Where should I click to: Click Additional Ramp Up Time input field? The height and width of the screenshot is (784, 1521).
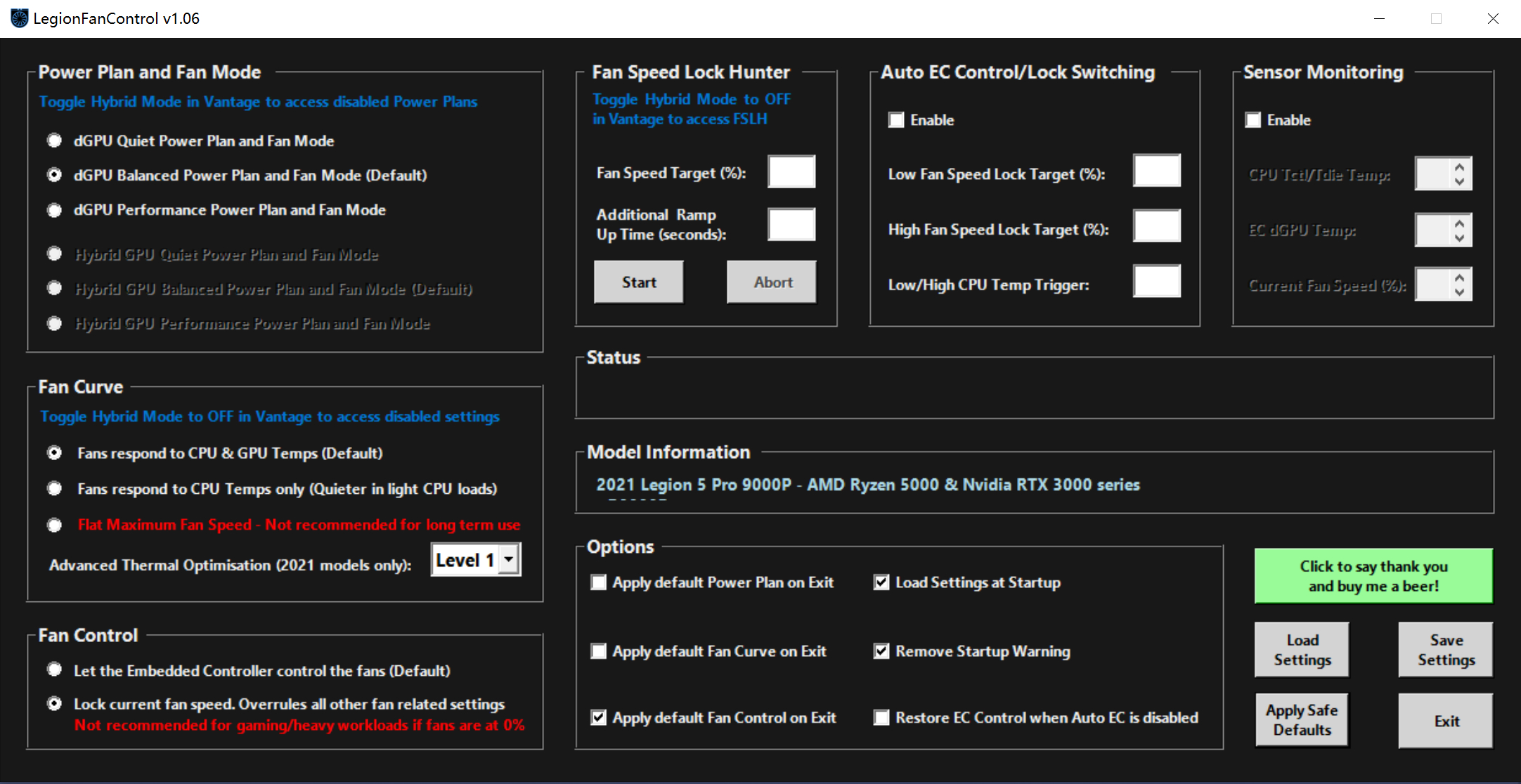pos(791,224)
